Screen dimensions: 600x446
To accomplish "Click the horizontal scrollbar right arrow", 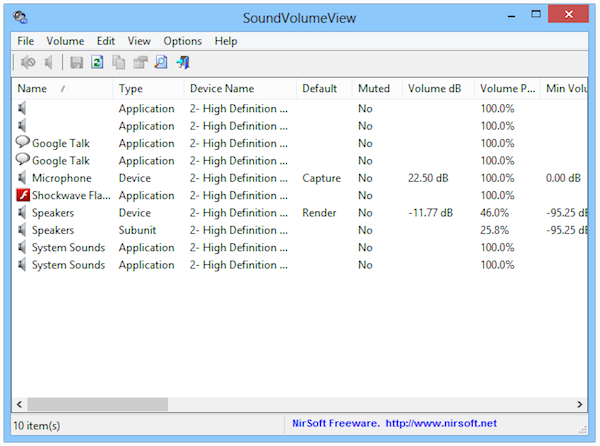I will coord(579,404).
